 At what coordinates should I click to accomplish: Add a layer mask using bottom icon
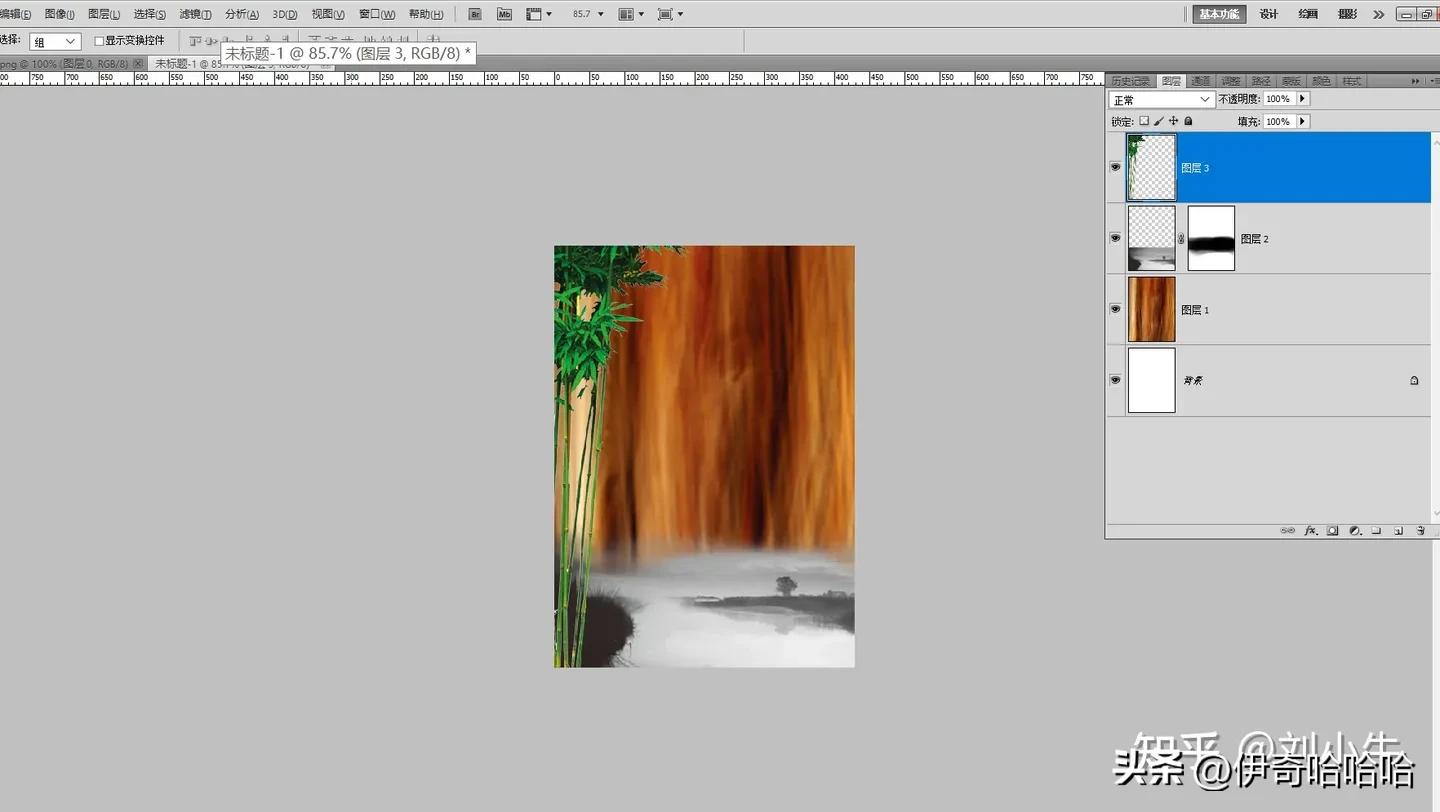pos(1332,531)
